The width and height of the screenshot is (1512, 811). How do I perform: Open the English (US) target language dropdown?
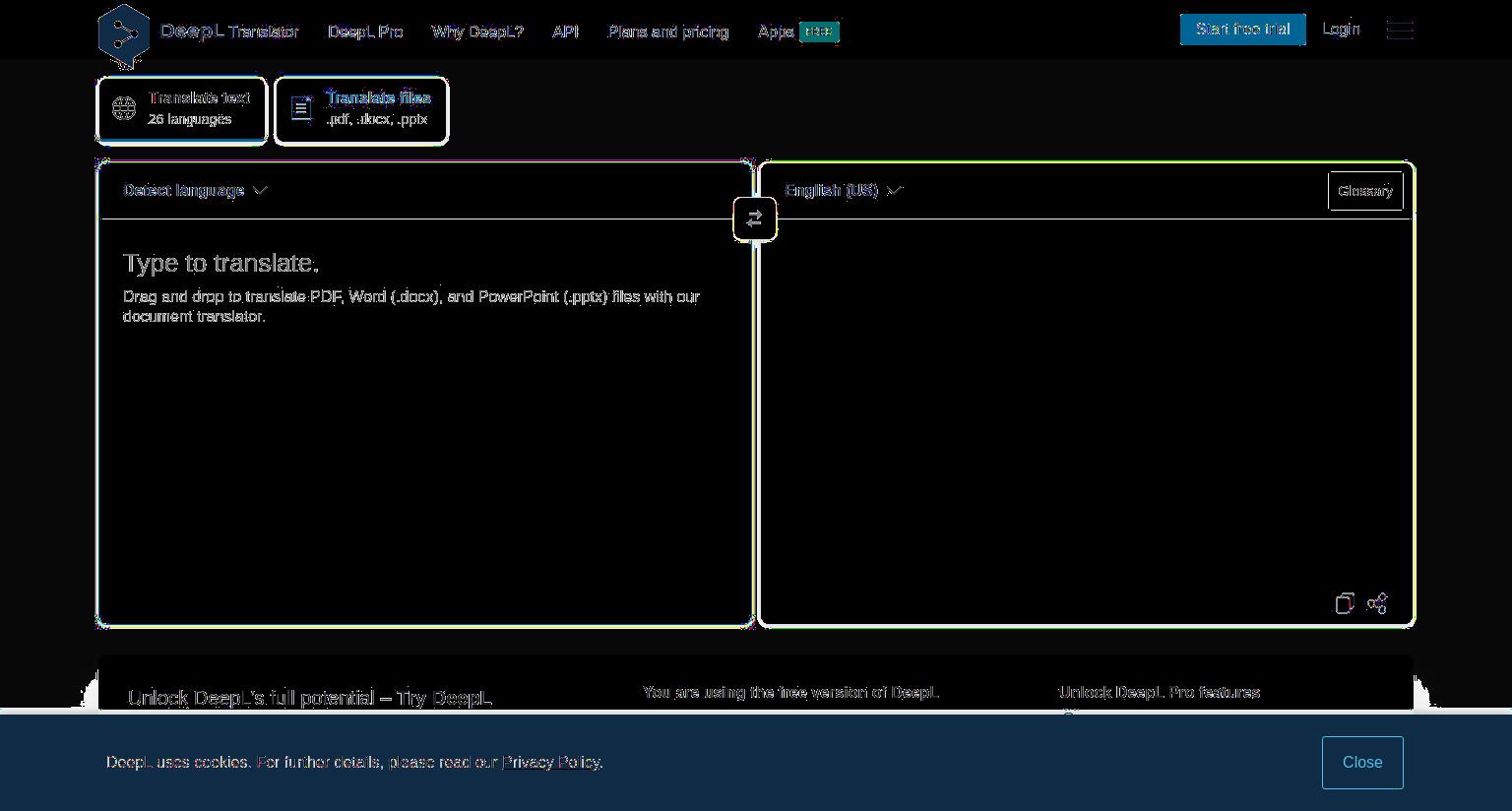(x=844, y=190)
